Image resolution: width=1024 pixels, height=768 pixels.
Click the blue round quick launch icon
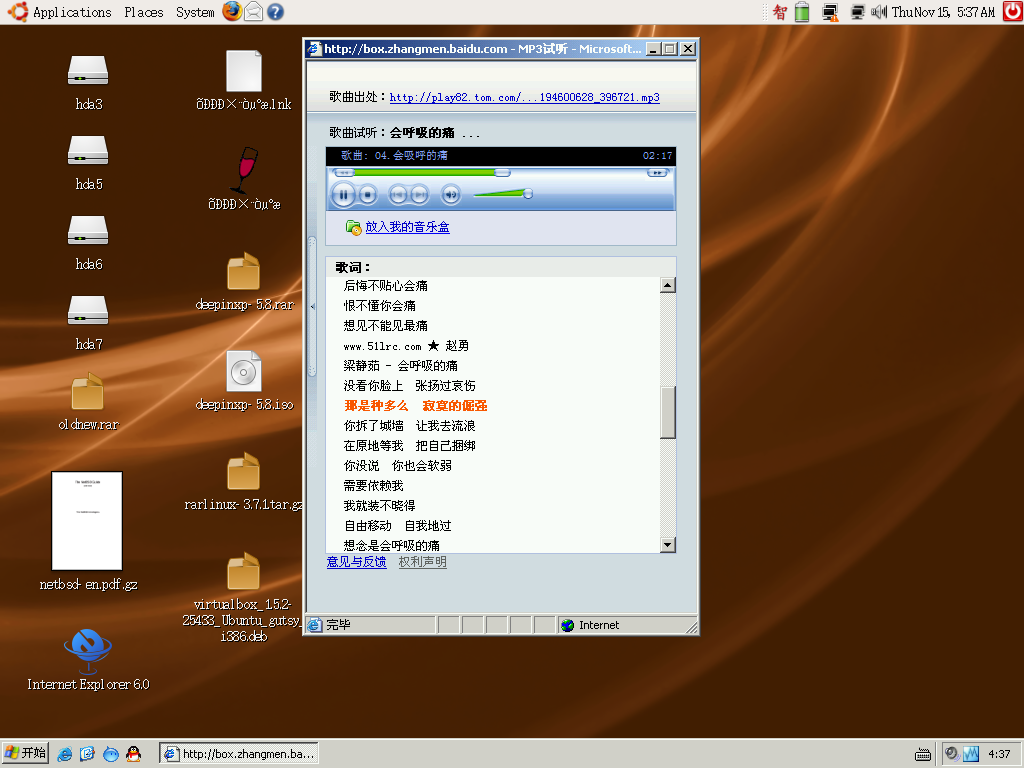(111, 754)
